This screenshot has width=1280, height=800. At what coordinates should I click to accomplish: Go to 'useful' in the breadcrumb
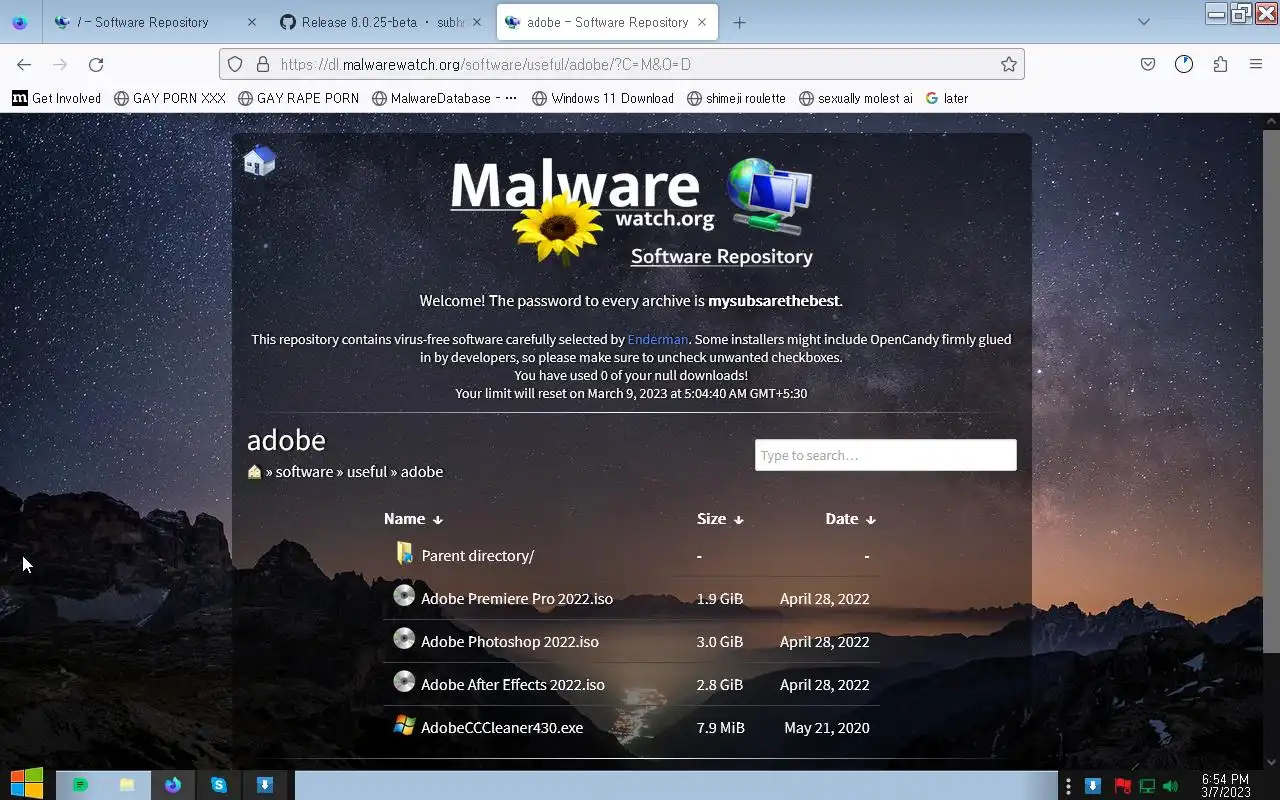tap(366, 471)
